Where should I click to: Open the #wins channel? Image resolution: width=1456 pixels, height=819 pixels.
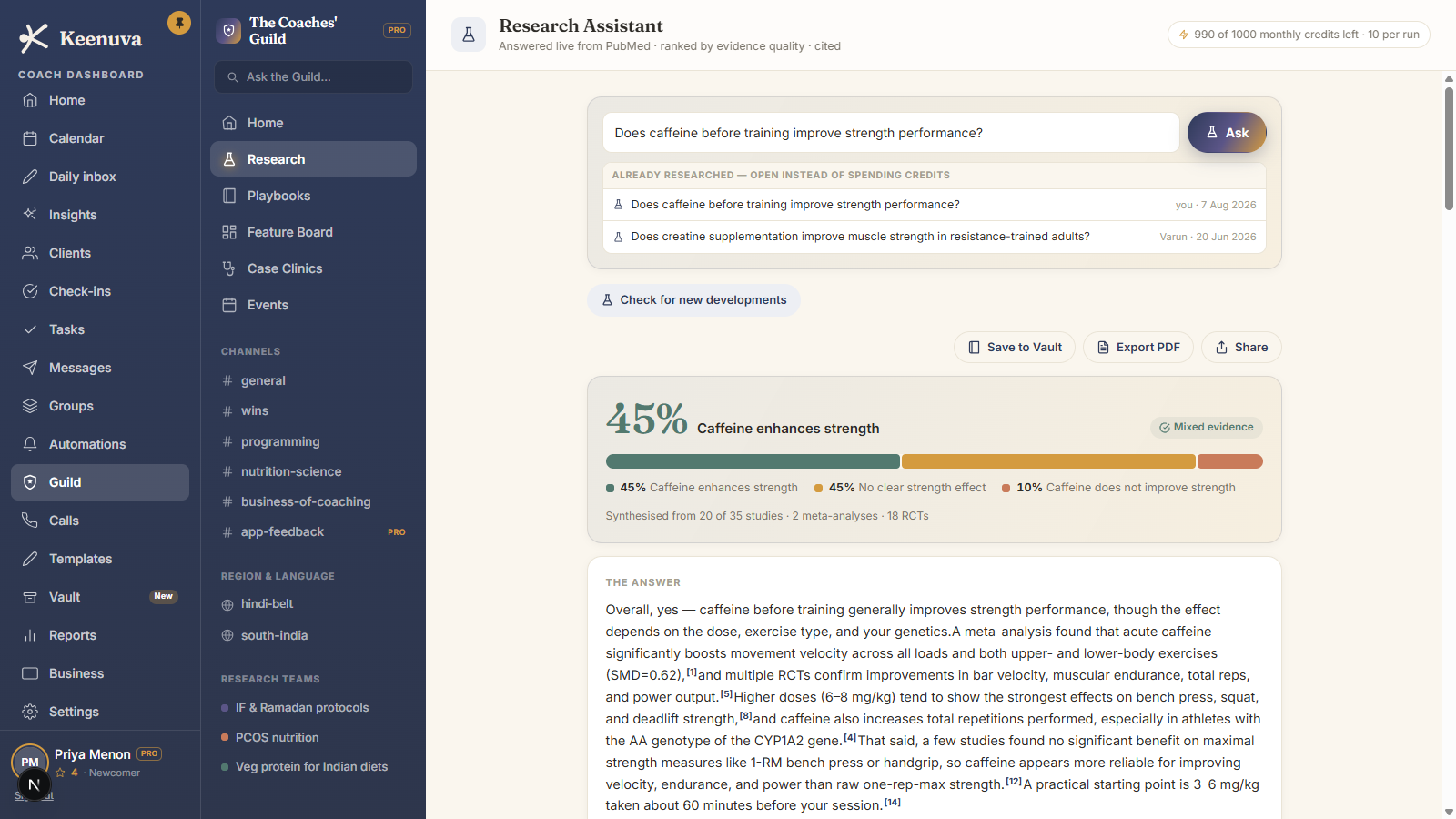pos(313,410)
